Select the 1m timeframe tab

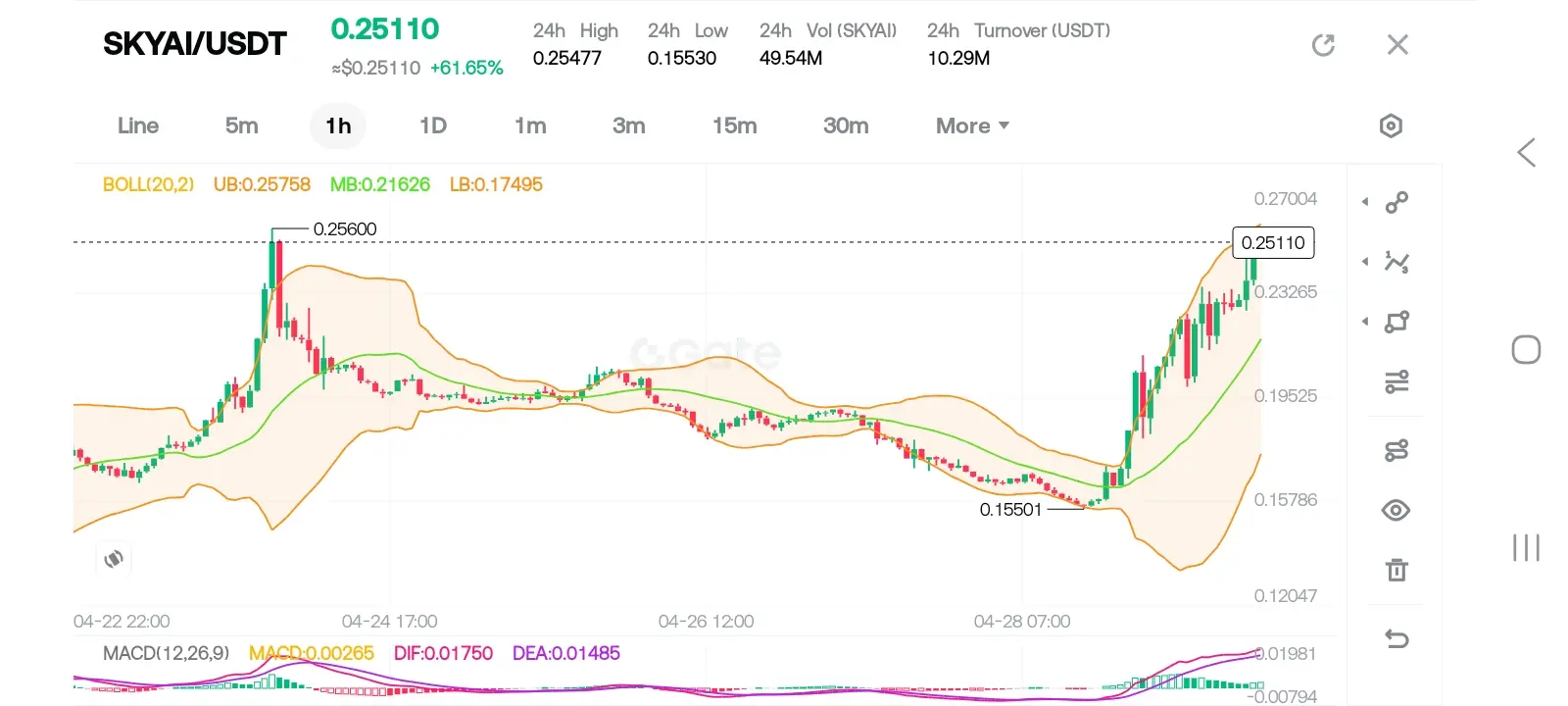[x=530, y=126]
